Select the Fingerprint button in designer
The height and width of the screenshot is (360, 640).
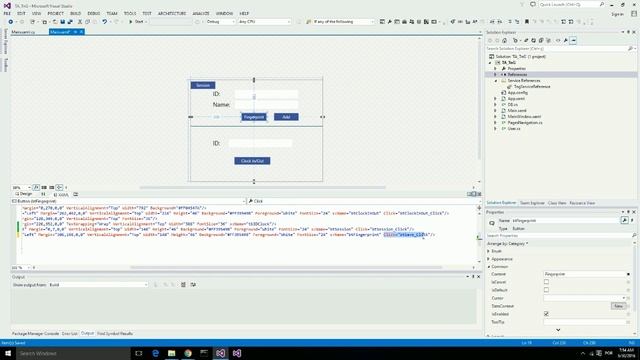253,117
